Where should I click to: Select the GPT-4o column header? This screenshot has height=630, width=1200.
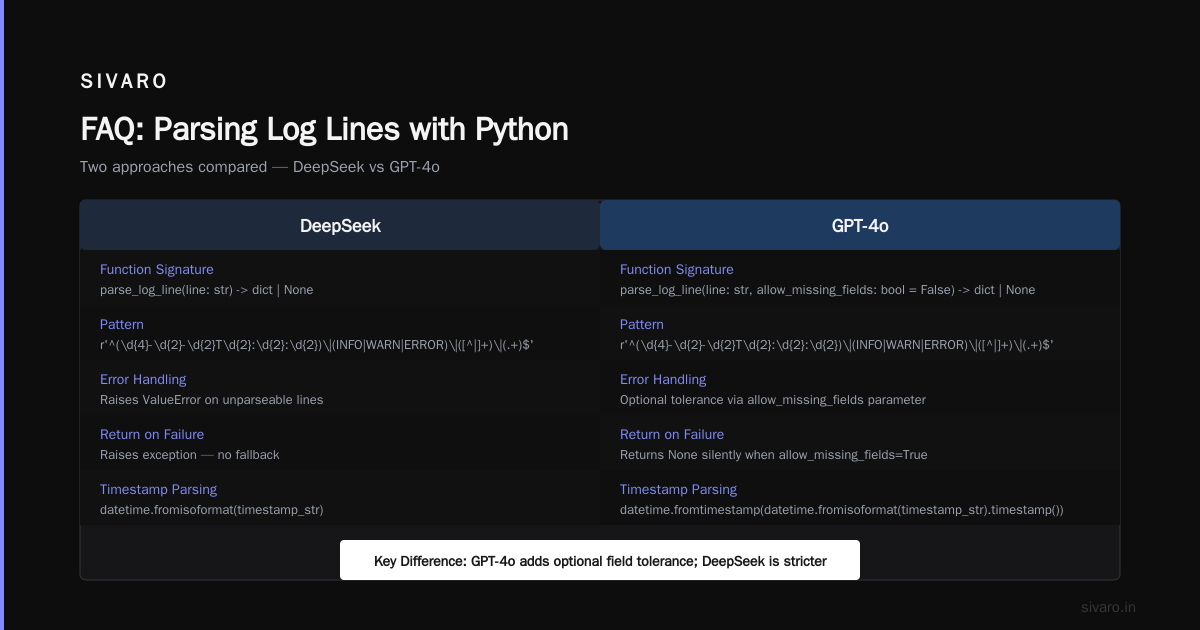[860, 225]
